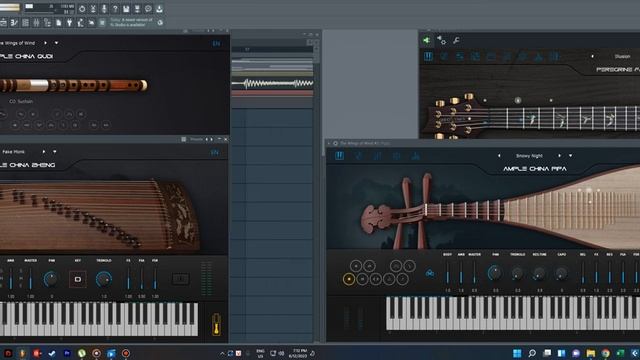Open the Windows Start button
The width and height of the screenshot is (640, 360).
point(517,353)
